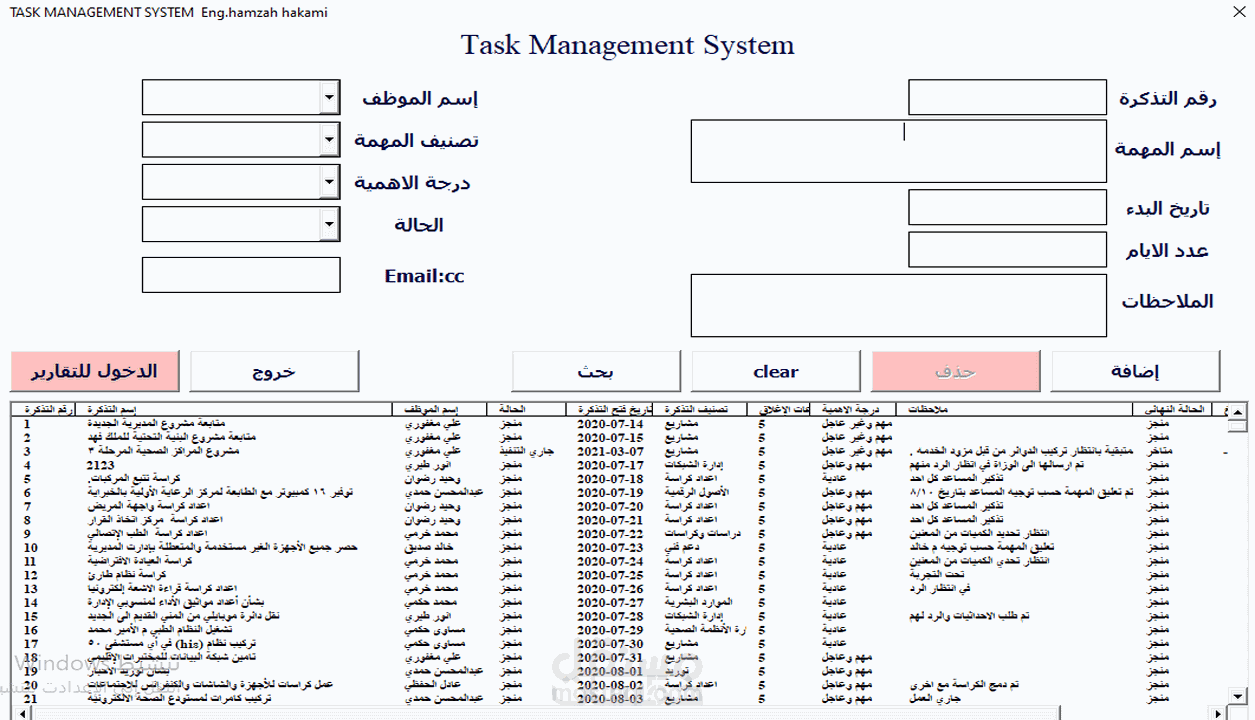The width and height of the screenshot is (1255, 720).
Task: Select the تاريخ البدء field
Action: click(1007, 206)
